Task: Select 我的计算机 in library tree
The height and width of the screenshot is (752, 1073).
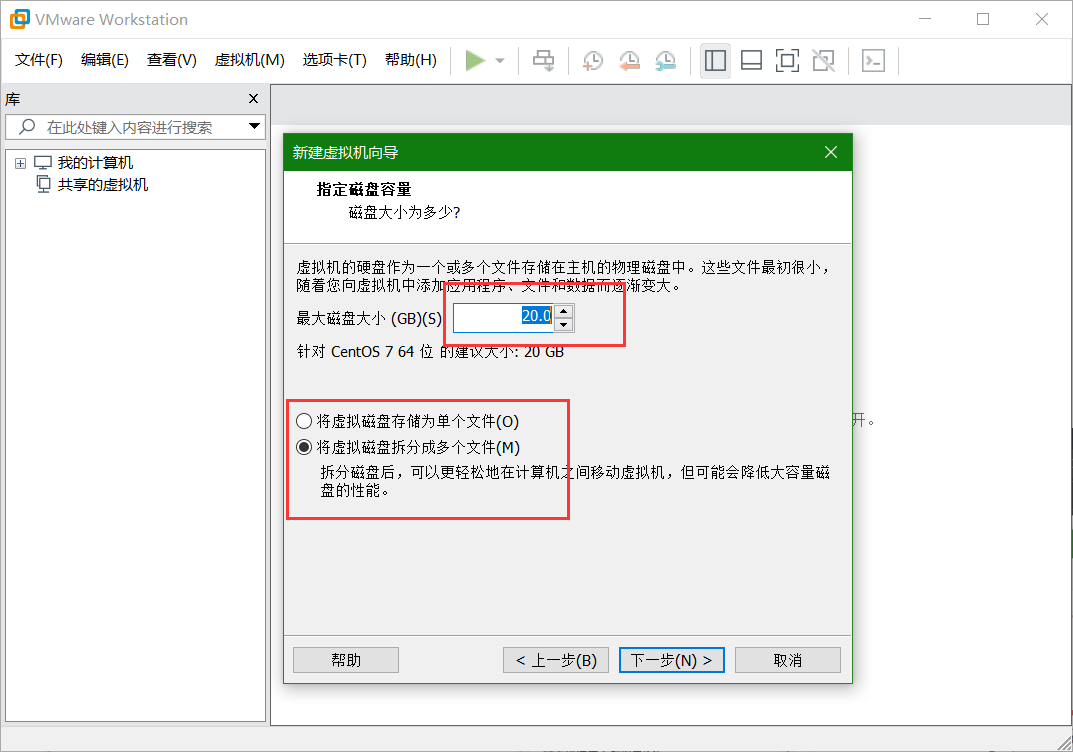Action: [95, 163]
